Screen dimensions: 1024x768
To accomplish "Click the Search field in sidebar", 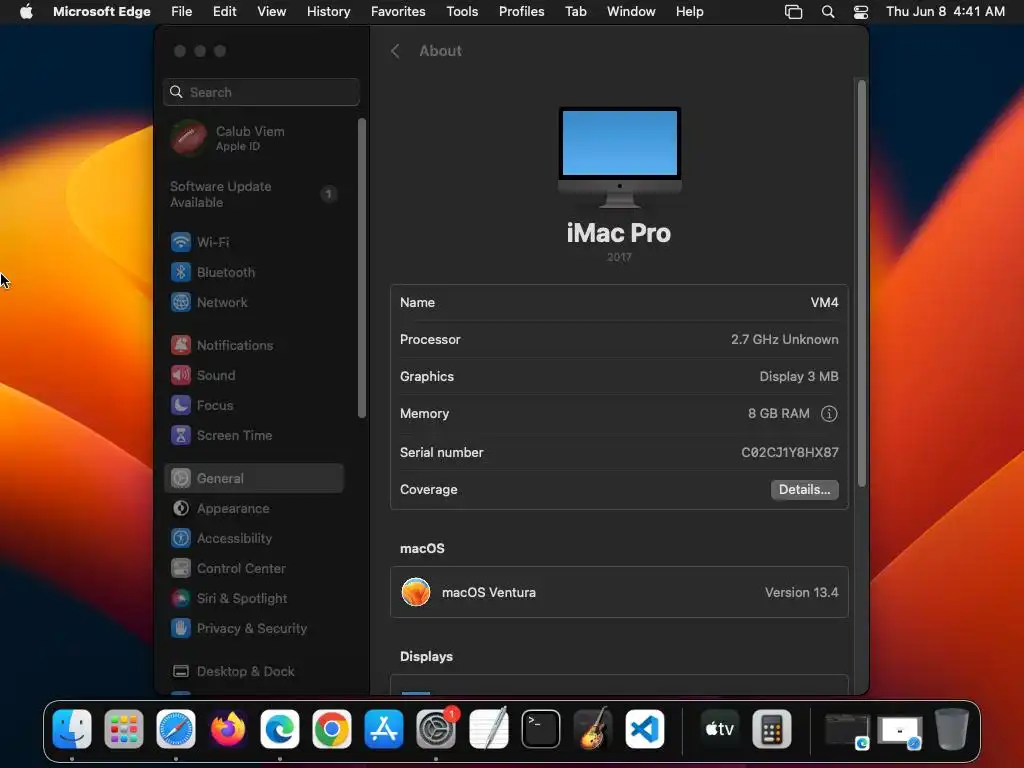I will coord(261,92).
